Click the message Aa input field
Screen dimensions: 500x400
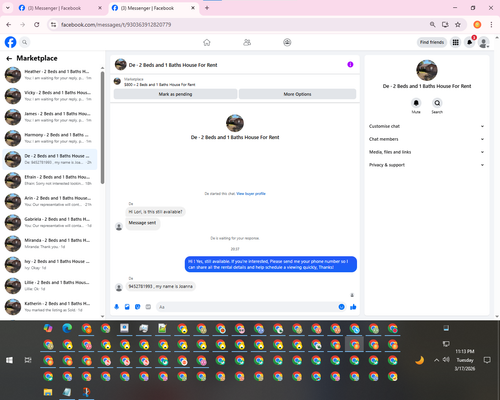click(247, 307)
